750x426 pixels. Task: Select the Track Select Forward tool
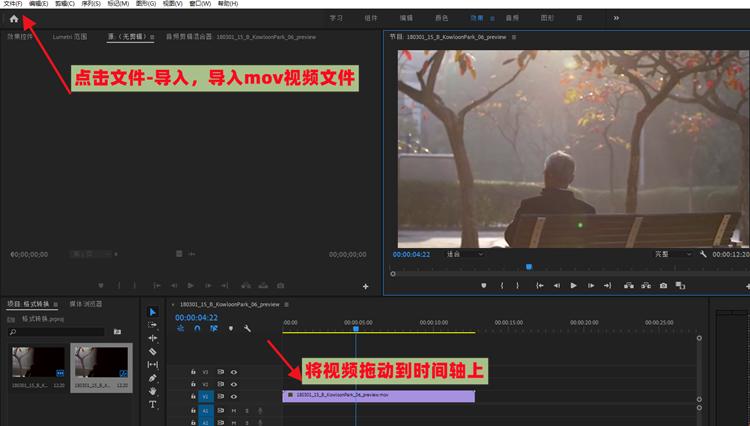pos(153,325)
